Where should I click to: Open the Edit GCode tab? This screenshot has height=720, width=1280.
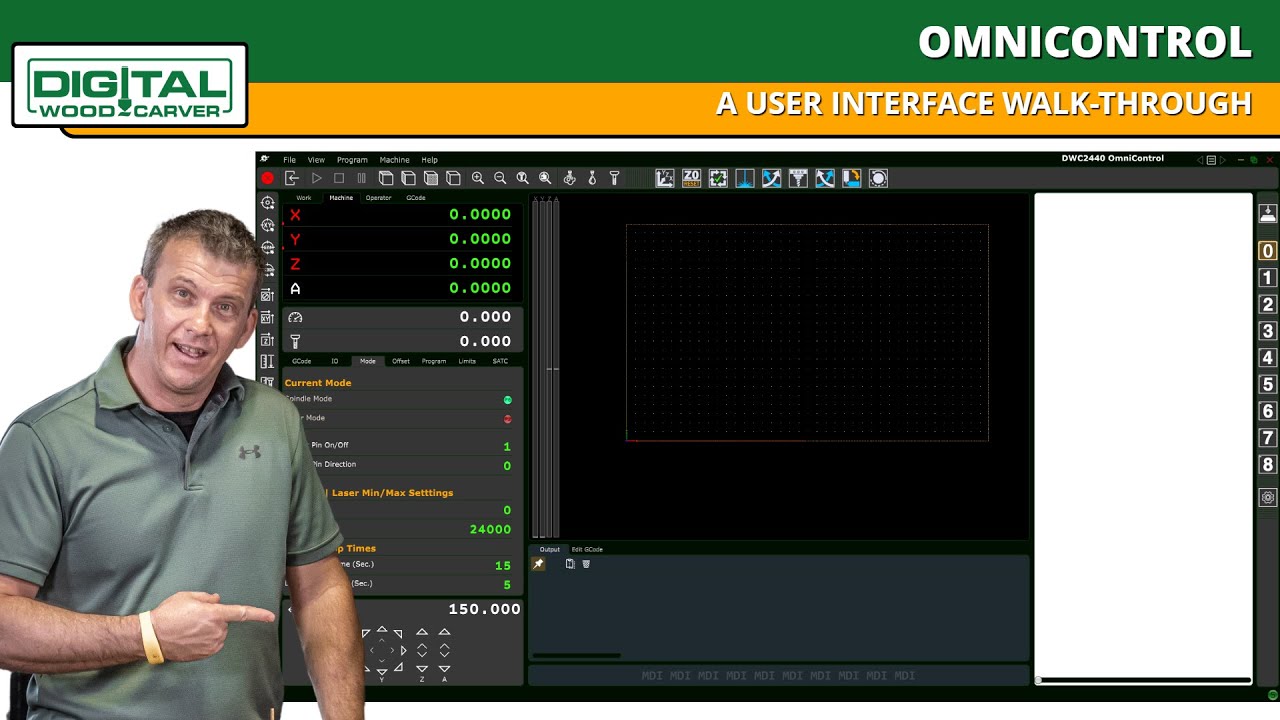tap(587, 549)
